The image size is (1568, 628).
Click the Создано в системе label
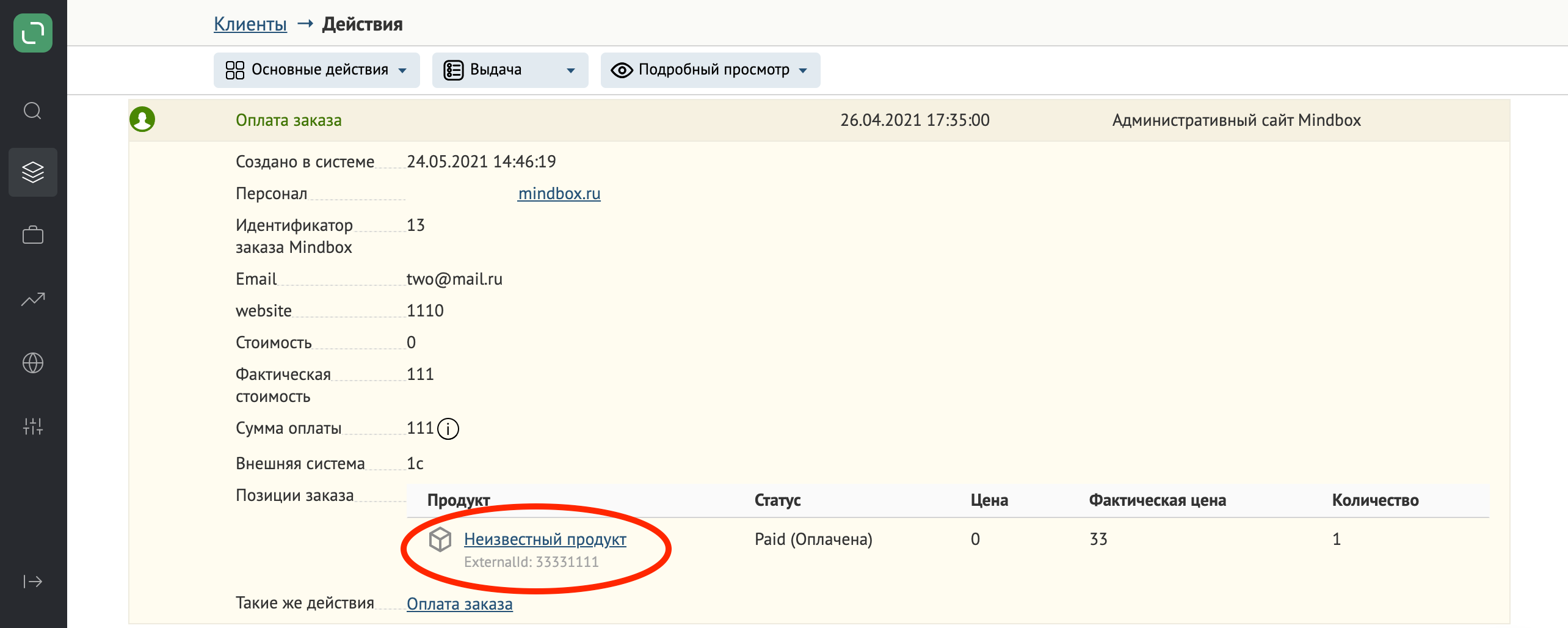point(305,162)
